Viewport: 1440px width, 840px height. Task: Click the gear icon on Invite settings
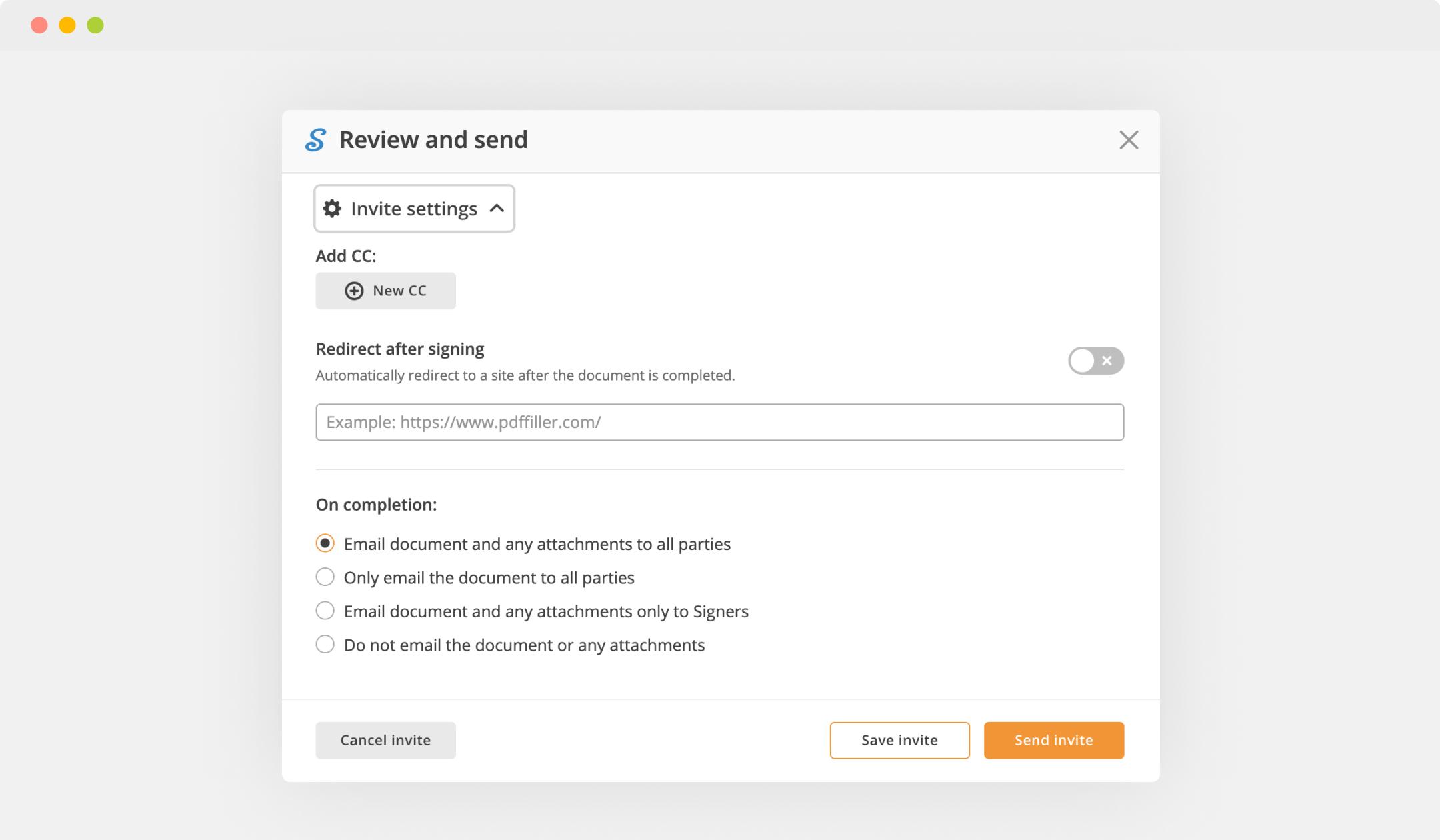point(333,208)
